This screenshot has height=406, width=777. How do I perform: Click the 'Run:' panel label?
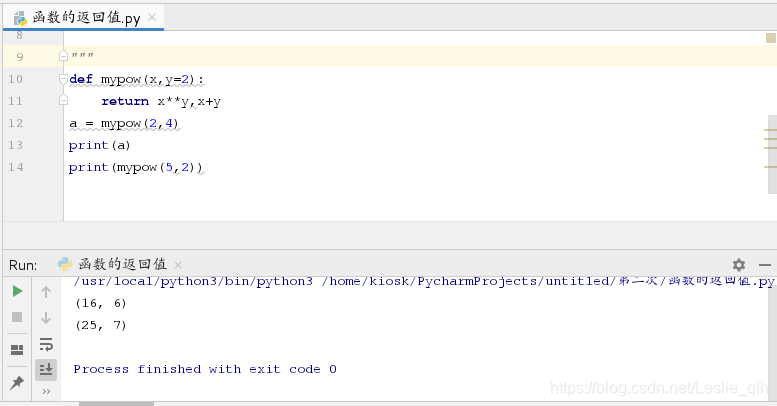pyautogui.click(x=23, y=265)
